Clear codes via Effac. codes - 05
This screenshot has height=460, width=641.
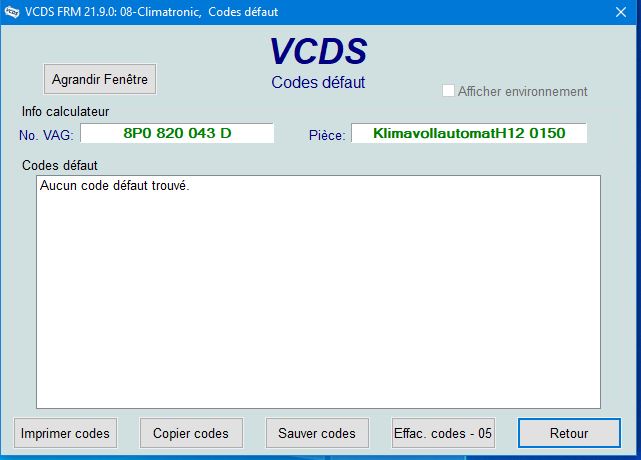(x=443, y=433)
